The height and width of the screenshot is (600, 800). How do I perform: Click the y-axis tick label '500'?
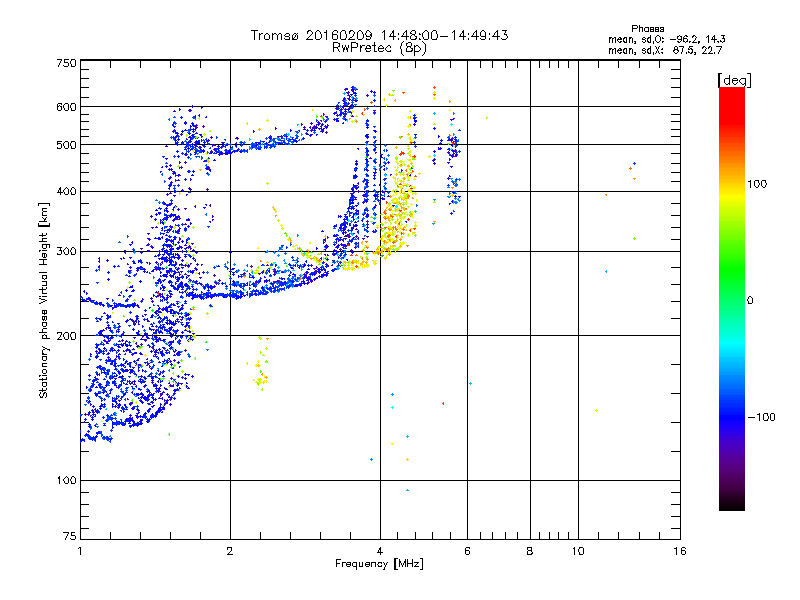pyautogui.click(x=66, y=145)
